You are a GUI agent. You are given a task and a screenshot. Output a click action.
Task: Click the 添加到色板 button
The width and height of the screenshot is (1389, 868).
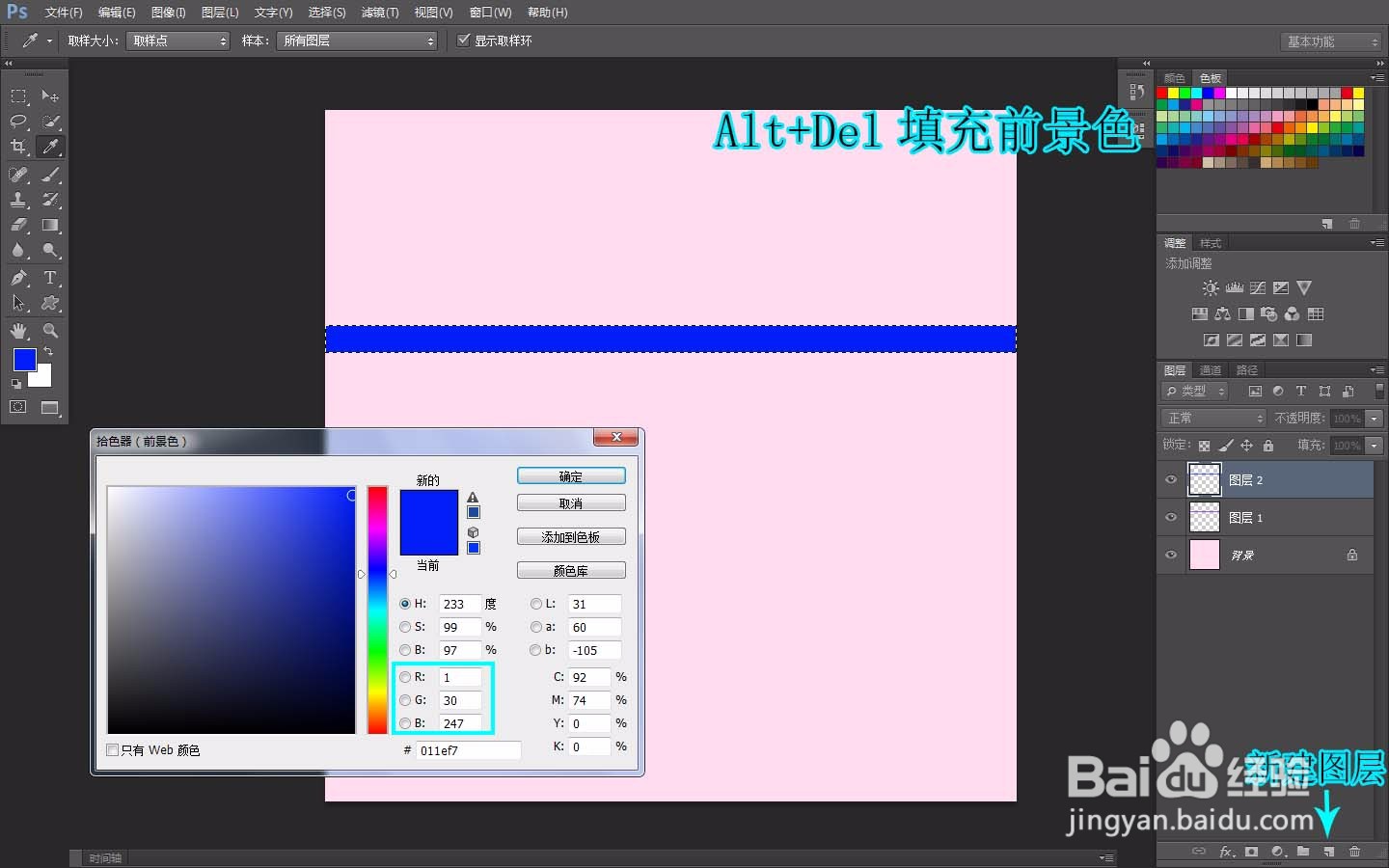click(x=571, y=536)
